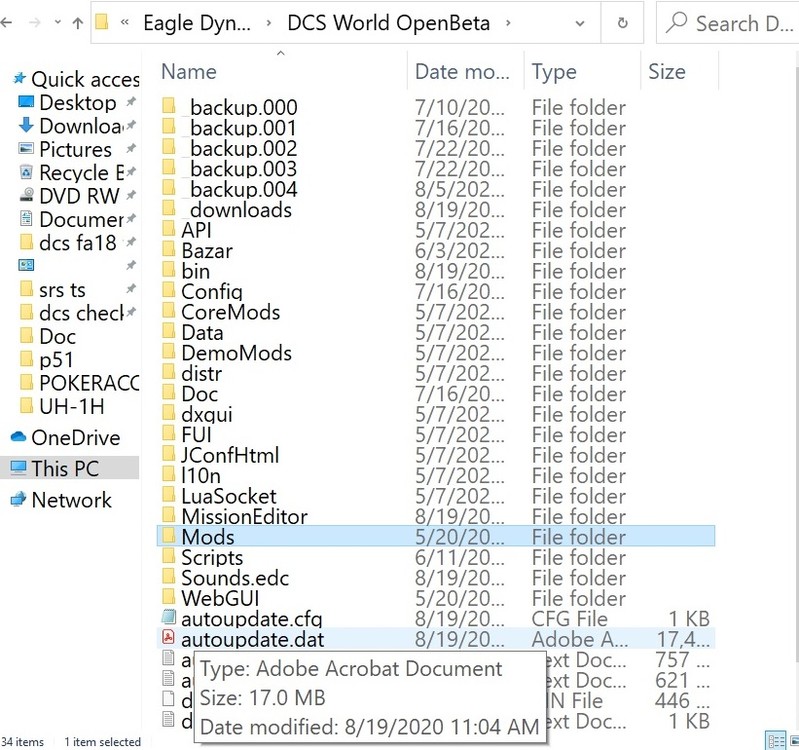Click autoupdate.dat Adobe PDF icon
799x750 pixels.
pyautogui.click(x=169, y=638)
